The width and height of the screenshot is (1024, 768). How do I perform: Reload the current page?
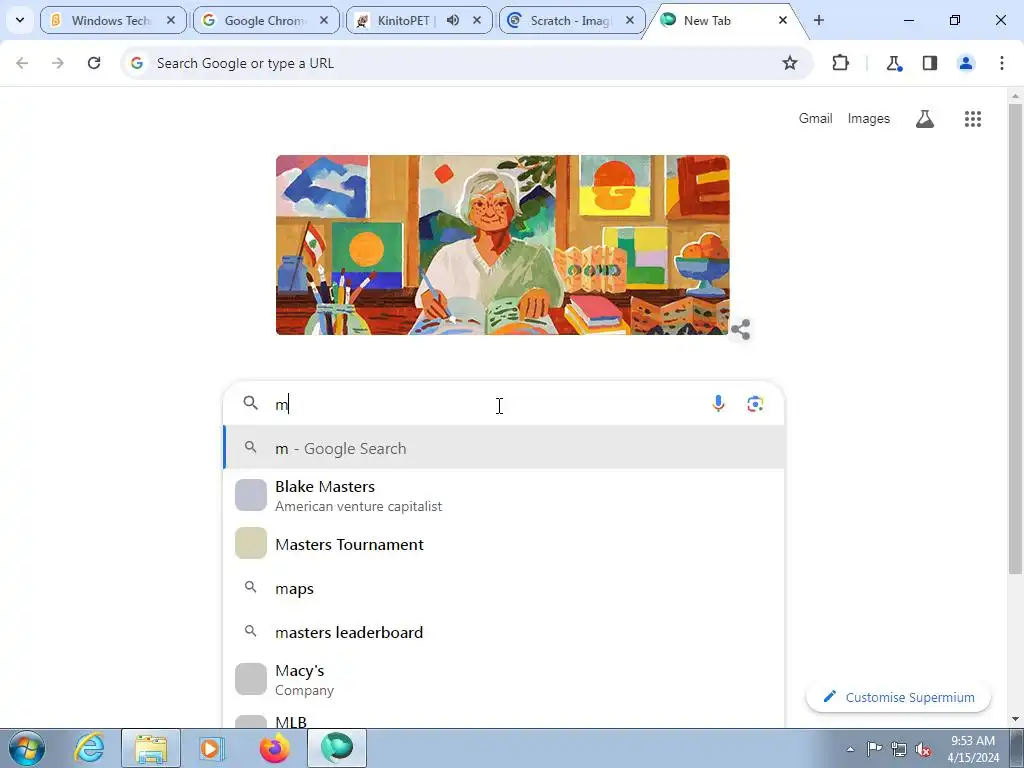(x=94, y=63)
